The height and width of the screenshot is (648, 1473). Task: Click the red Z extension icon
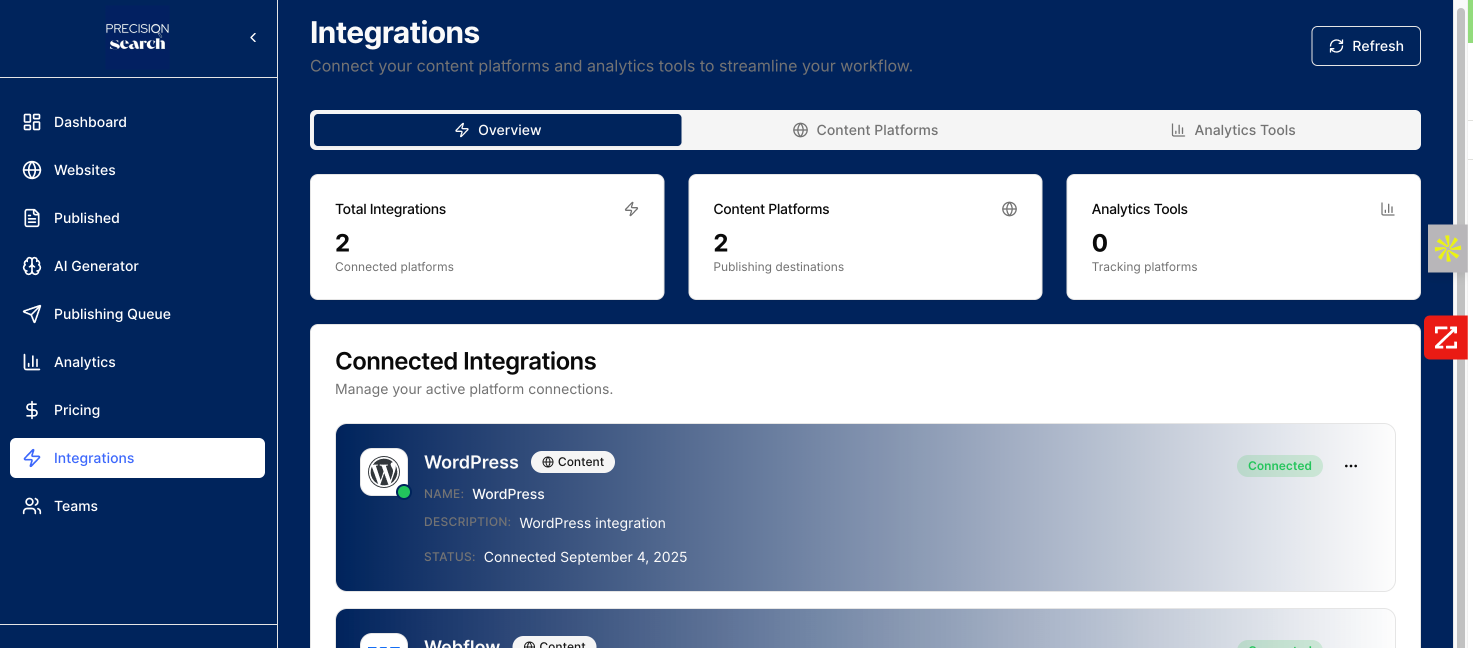click(1445, 337)
